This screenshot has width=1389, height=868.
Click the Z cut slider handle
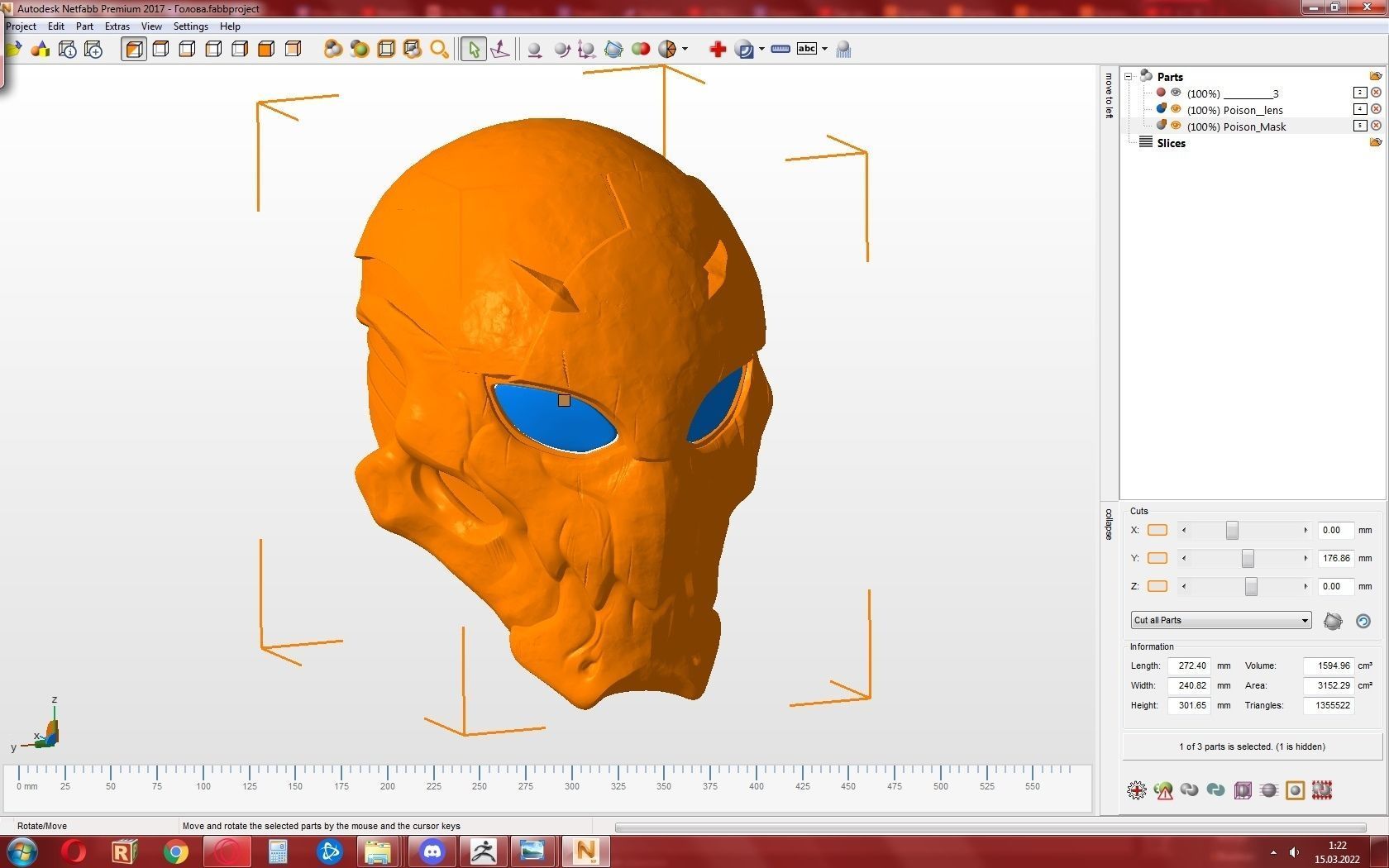click(1251, 587)
